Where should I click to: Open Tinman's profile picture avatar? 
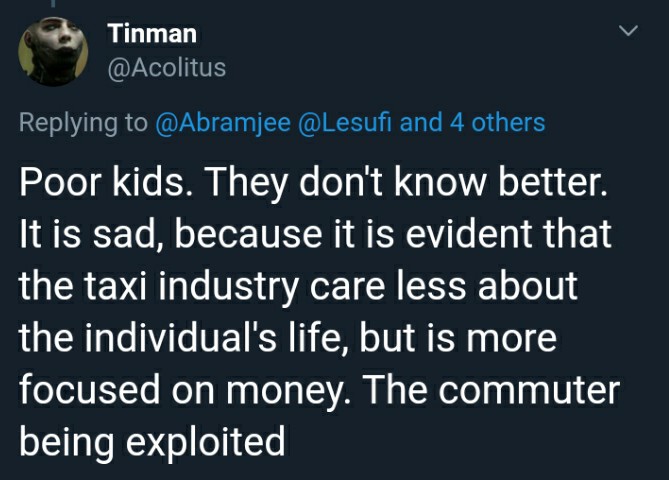(x=53, y=52)
